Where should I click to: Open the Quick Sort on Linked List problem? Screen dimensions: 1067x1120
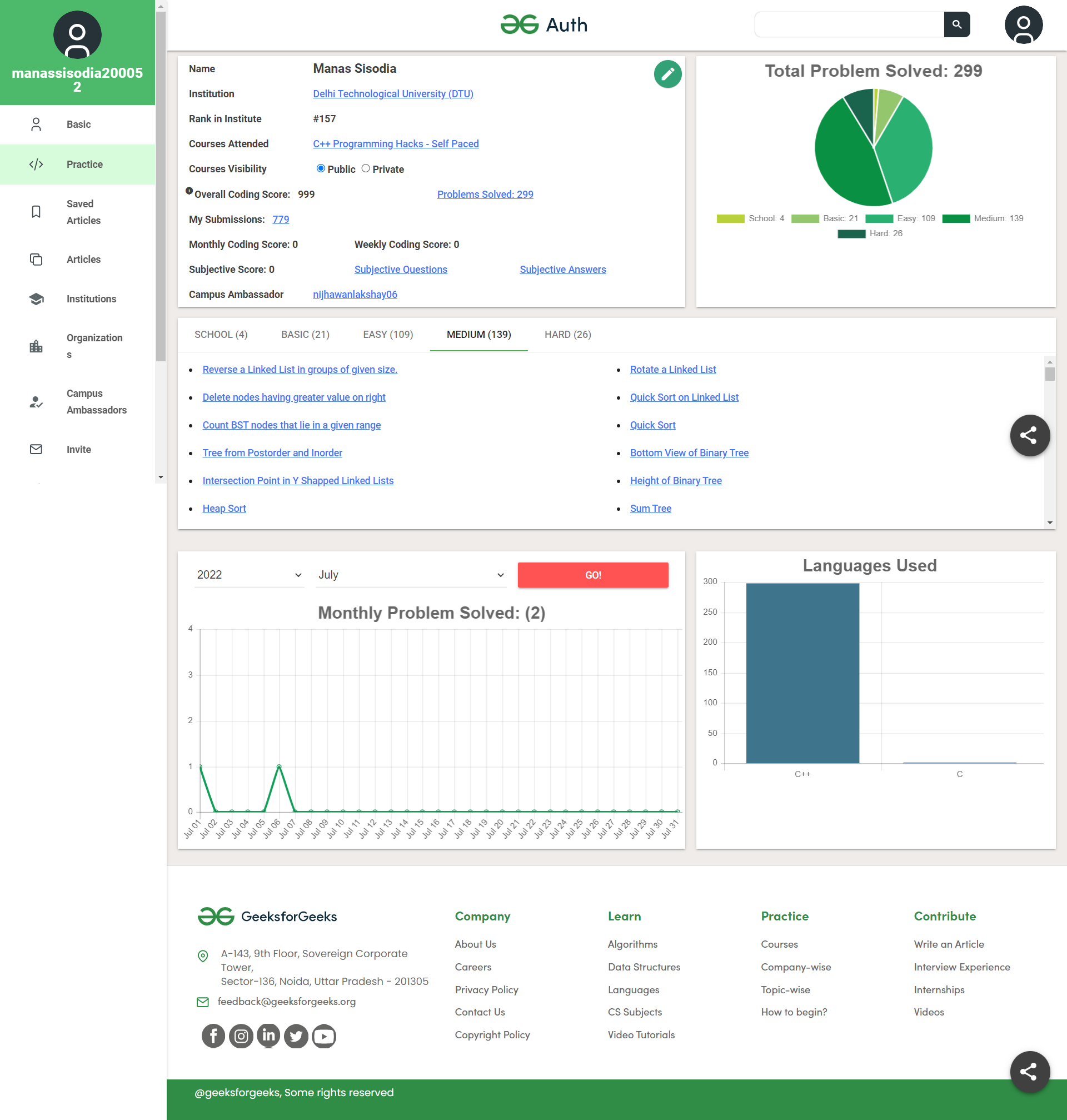click(x=684, y=397)
